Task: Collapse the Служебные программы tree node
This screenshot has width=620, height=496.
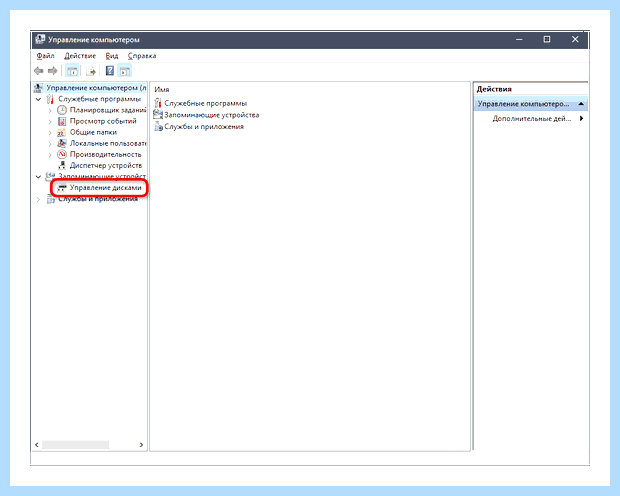Action: tap(38, 99)
